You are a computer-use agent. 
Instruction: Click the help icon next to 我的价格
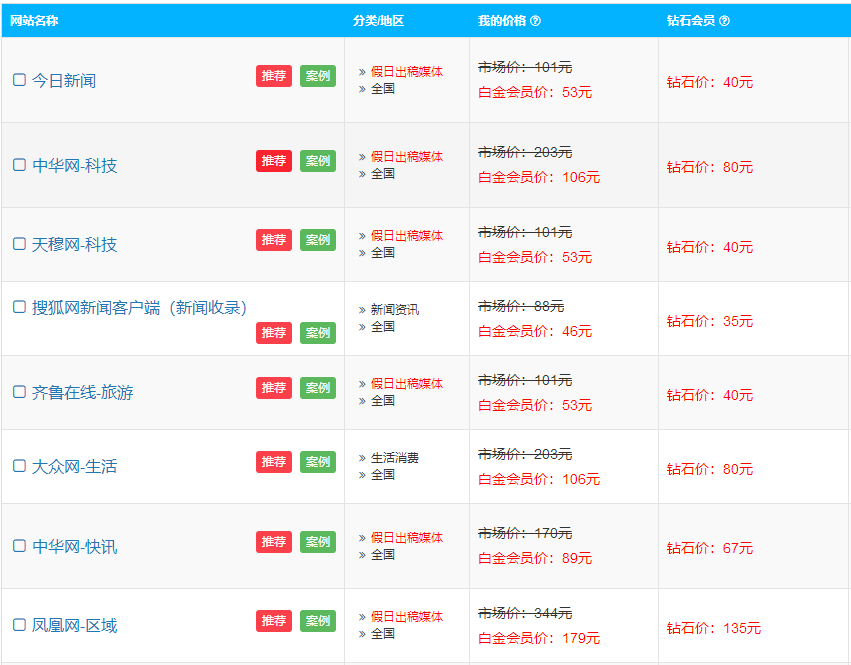pyautogui.click(x=535, y=21)
